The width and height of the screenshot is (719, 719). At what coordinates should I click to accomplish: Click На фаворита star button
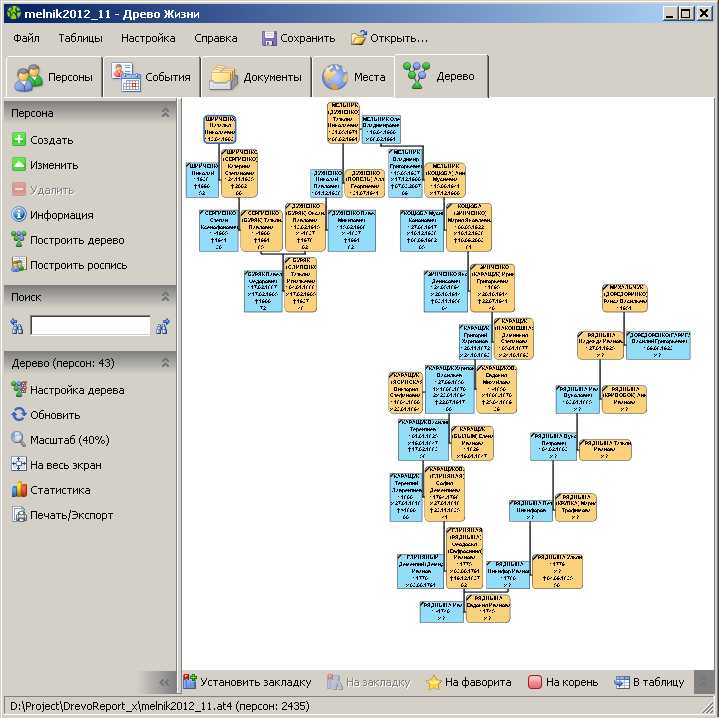pyautogui.click(x=469, y=682)
